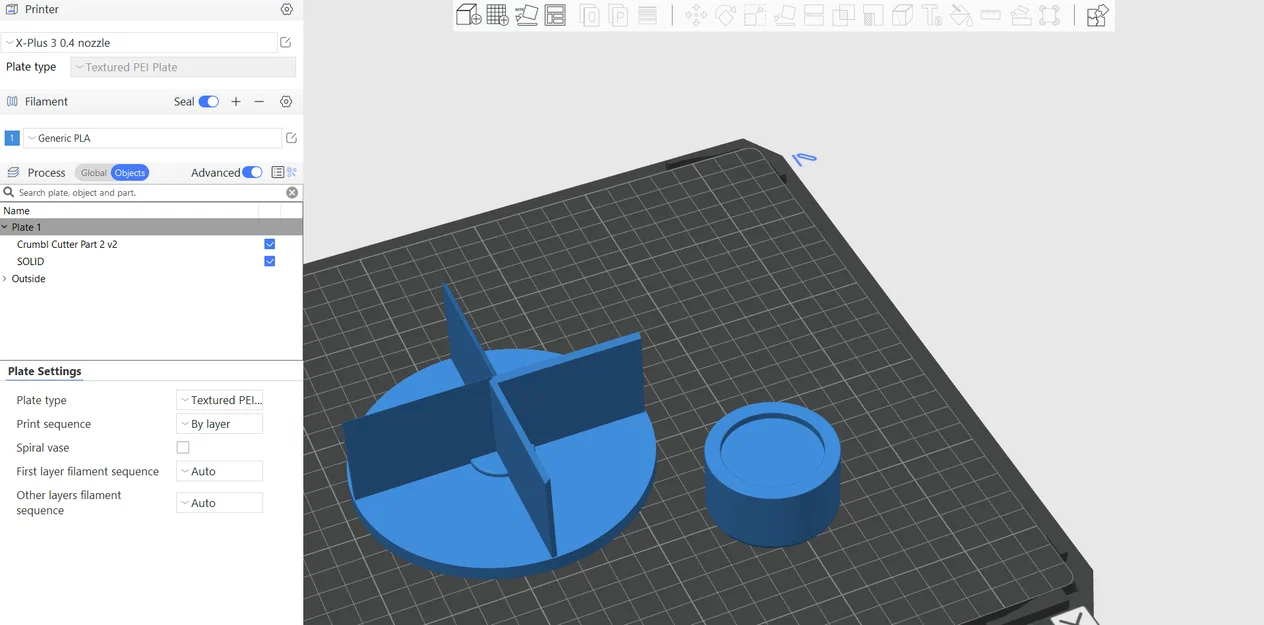Open Textured PEI Plate dropdown under Printer
Image resolution: width=1264 pixels, height=625 pixels.
point(183,67)
